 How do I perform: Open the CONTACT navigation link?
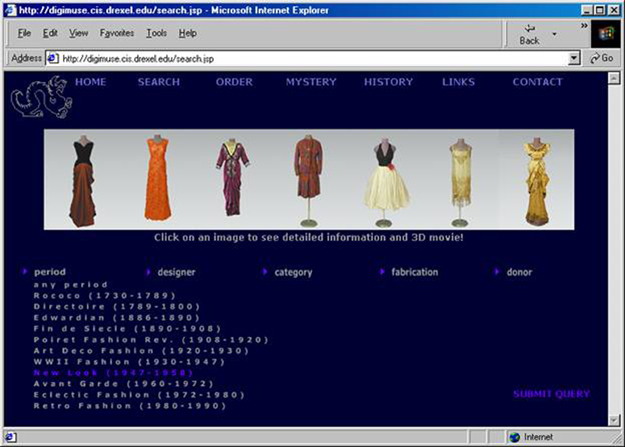tap(537, 82)
